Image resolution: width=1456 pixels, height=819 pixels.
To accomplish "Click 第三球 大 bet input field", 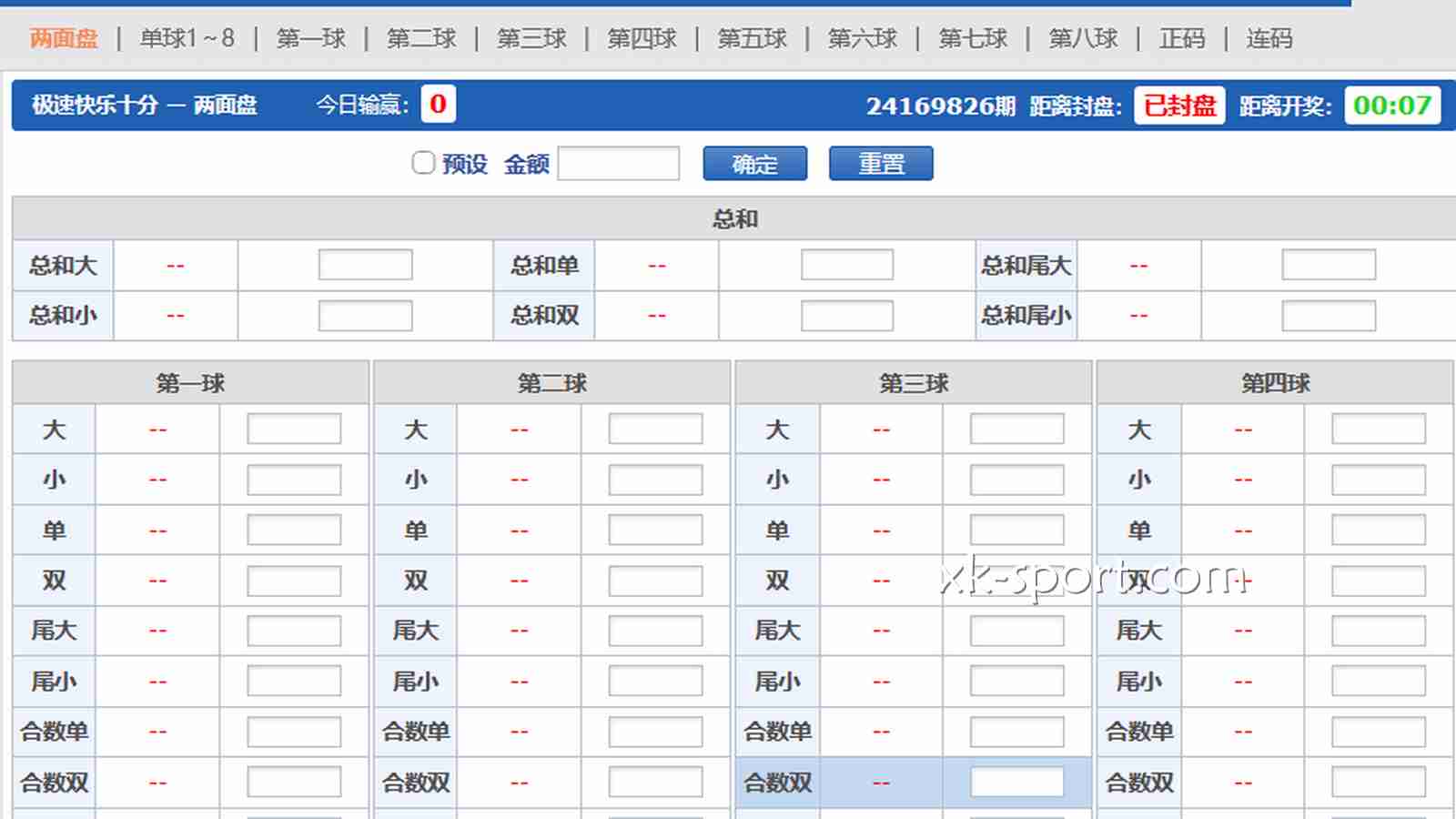I will 1016,429.
